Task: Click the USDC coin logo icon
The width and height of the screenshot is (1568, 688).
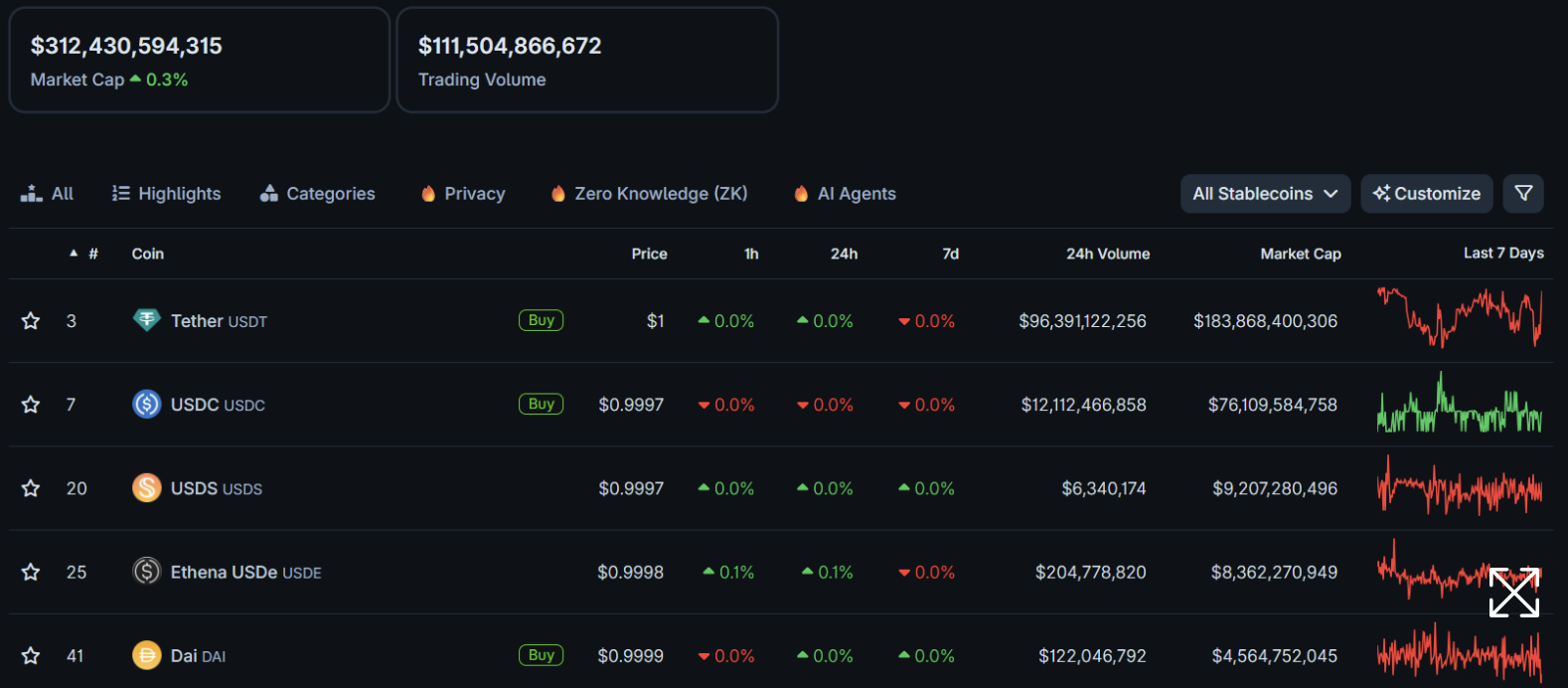Action: point(146,404)
